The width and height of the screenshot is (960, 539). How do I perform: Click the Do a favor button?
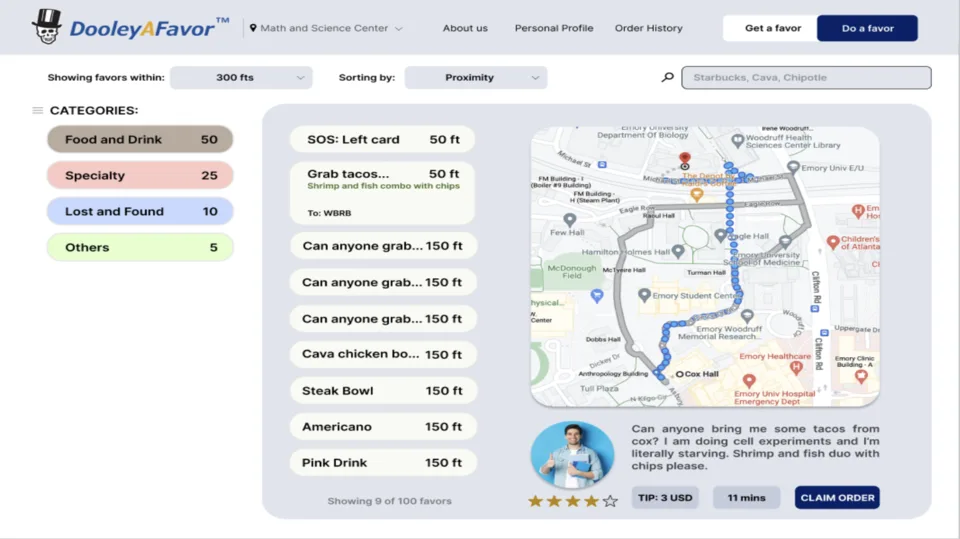click(x=867, y=28)
